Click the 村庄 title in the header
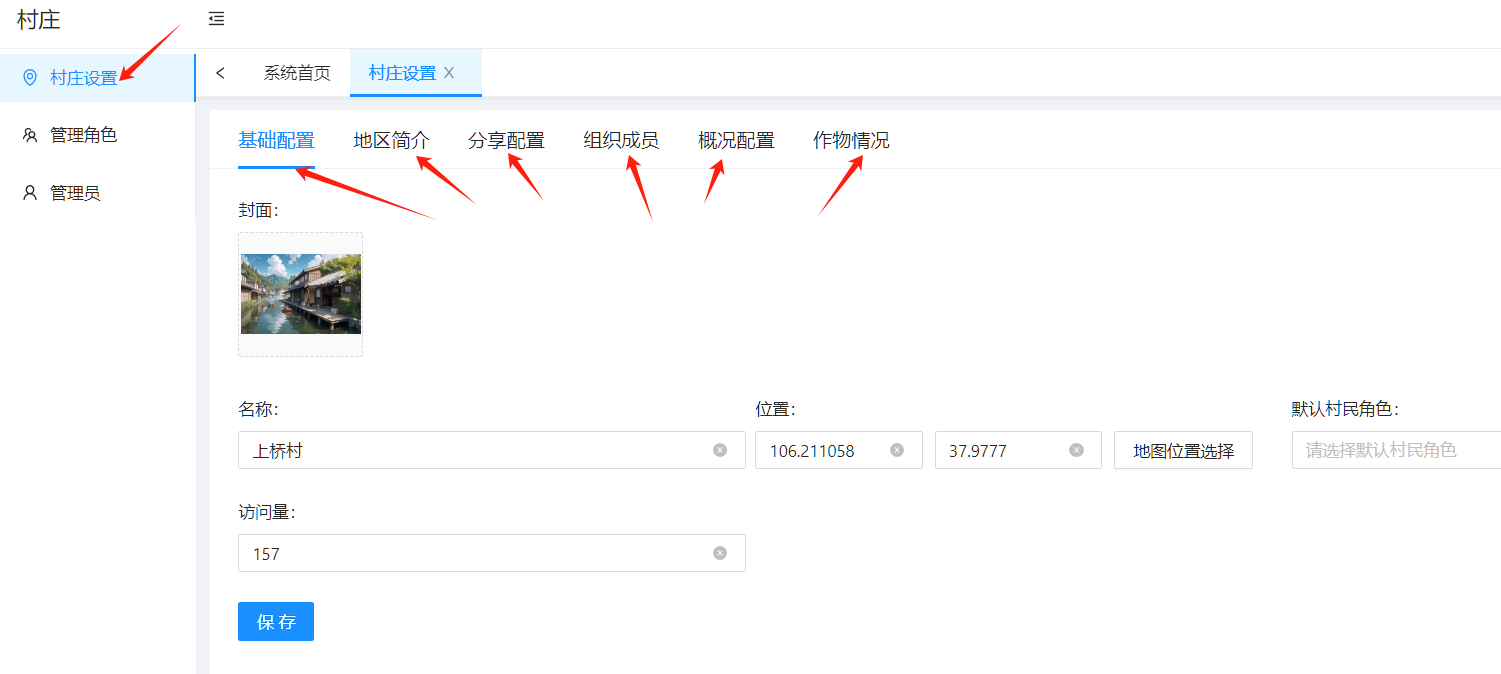Image resolution: width=1501 pixels, height=674 pixels. tap(39, 19)
